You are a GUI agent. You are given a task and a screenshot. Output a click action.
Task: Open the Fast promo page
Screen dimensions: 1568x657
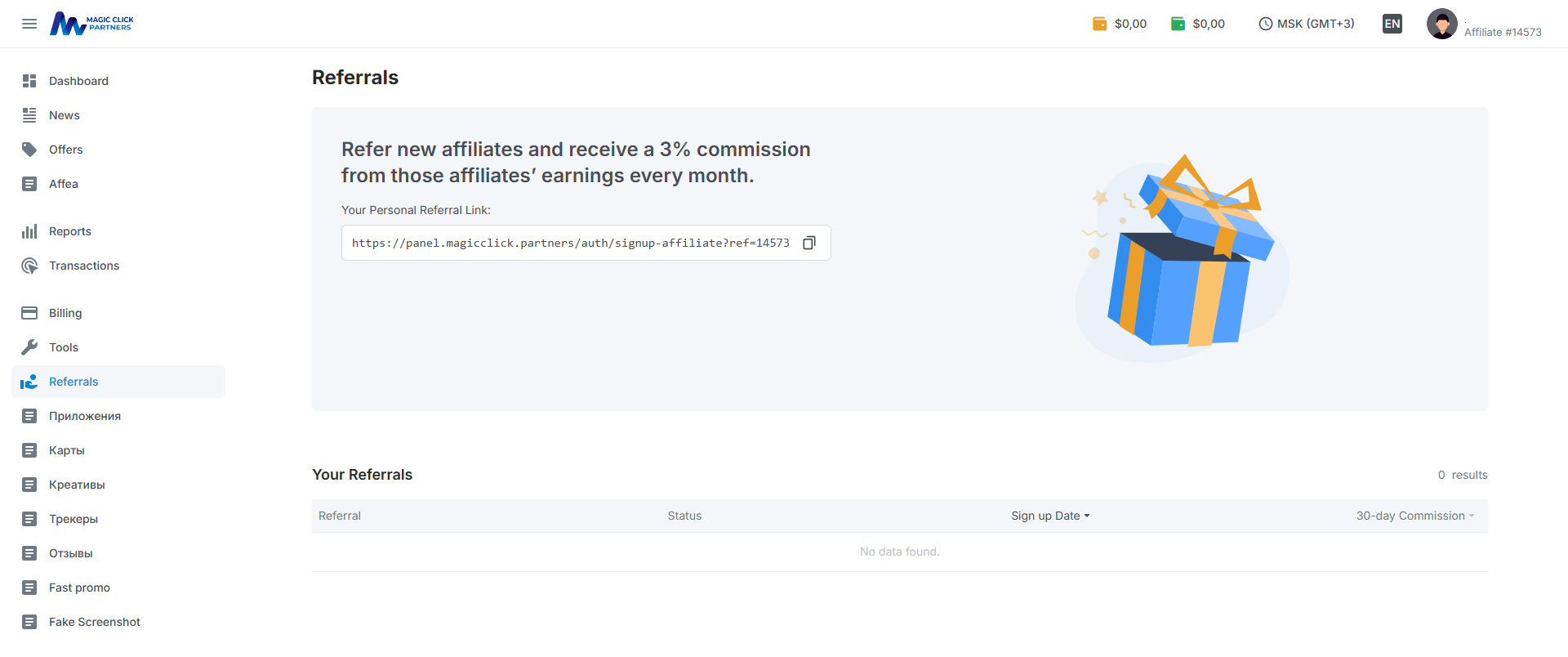pyautogui.click(x=79, y=588)
